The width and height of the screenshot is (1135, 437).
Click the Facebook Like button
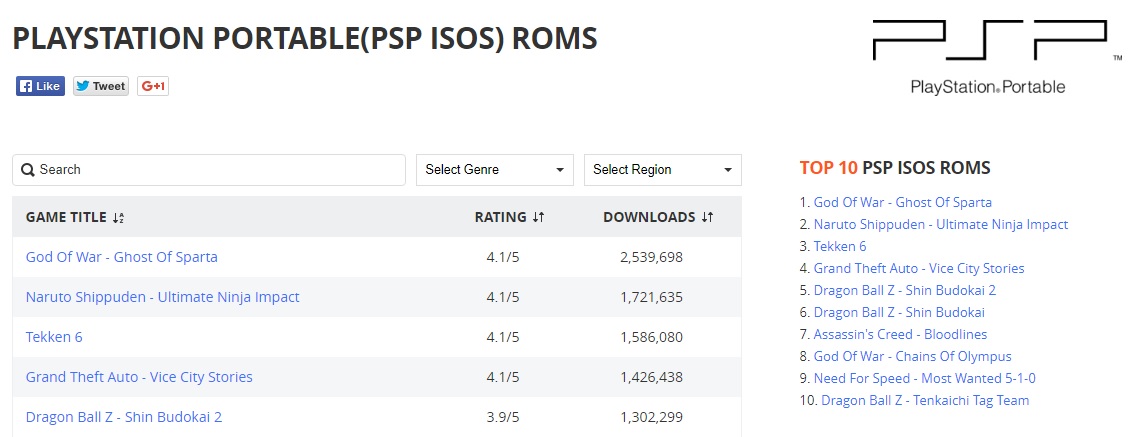pyautogui.click(x=40, y=86)
